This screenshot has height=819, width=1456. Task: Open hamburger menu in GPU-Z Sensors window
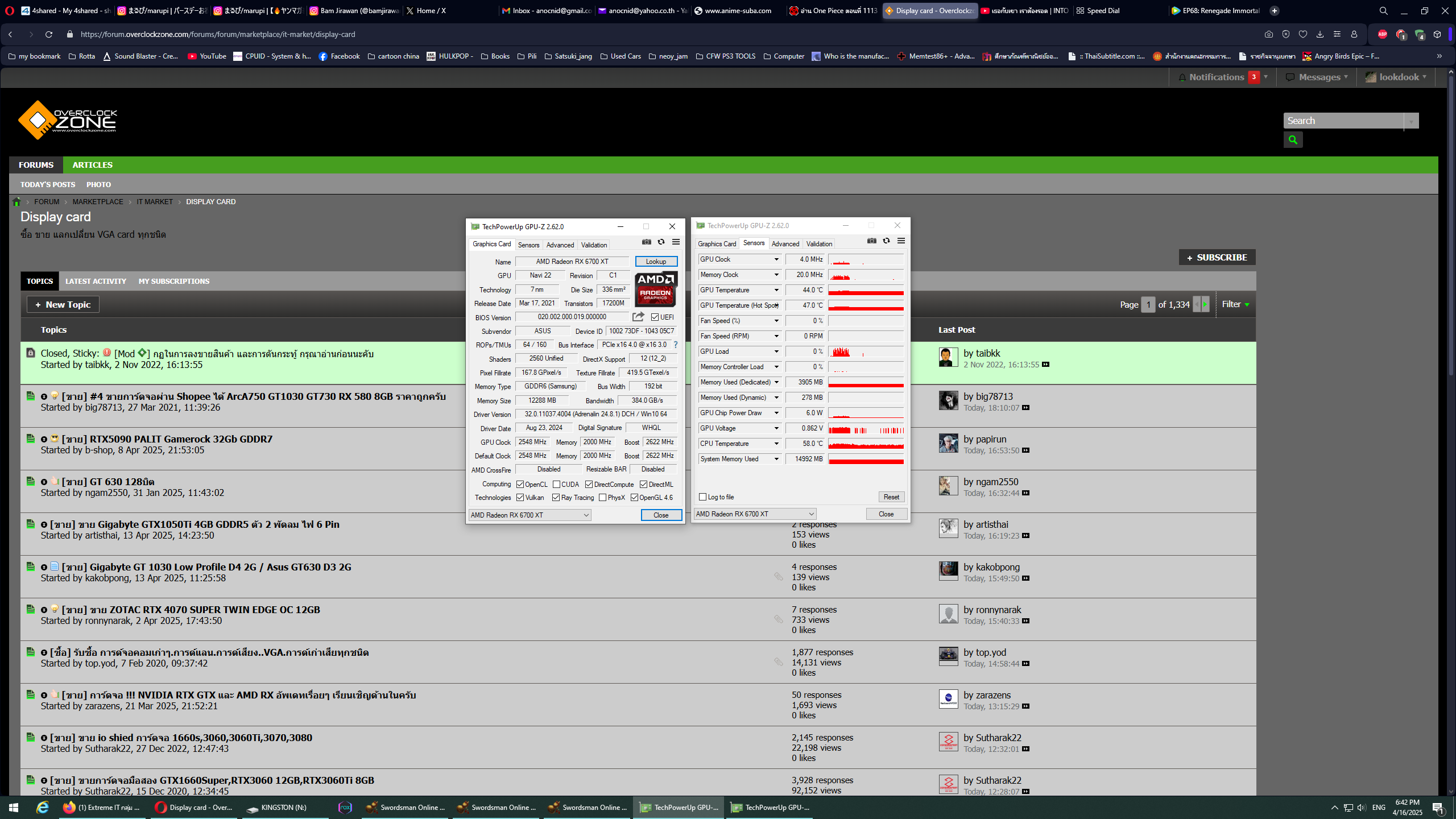[901, 241]
